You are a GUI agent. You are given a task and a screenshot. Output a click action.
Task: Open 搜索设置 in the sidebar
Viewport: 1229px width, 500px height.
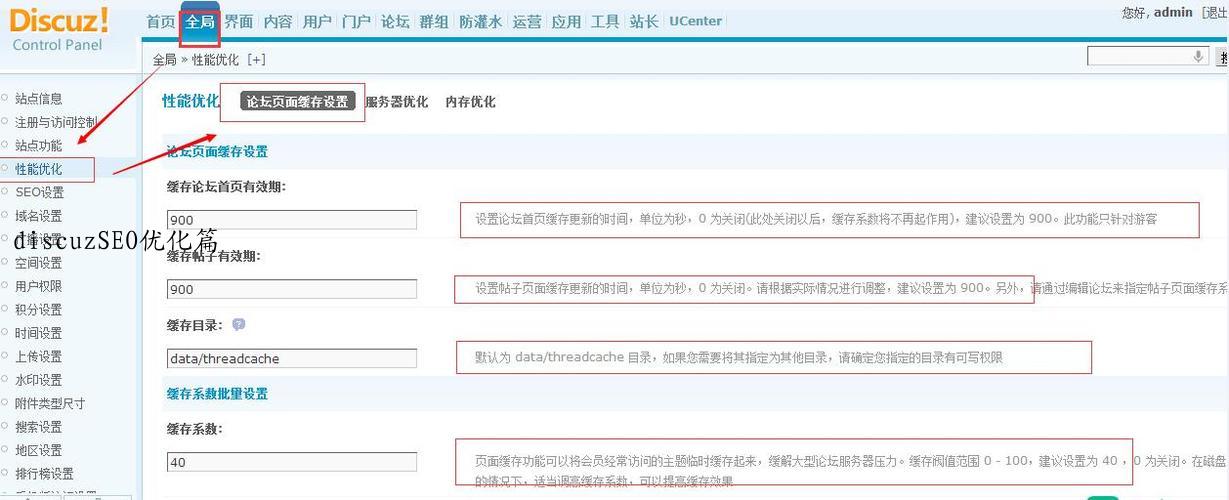(x=39, y=427)
